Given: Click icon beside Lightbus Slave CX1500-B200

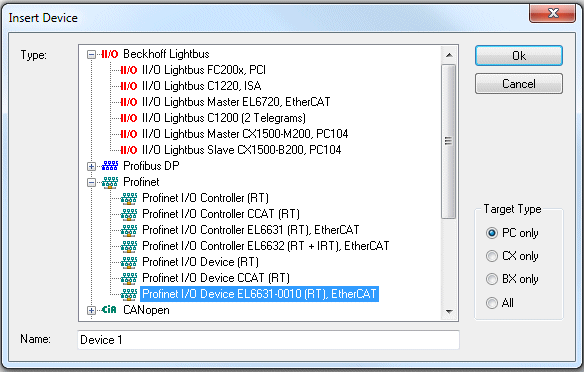Looking at the screenshot, I should tap(129, 150).
